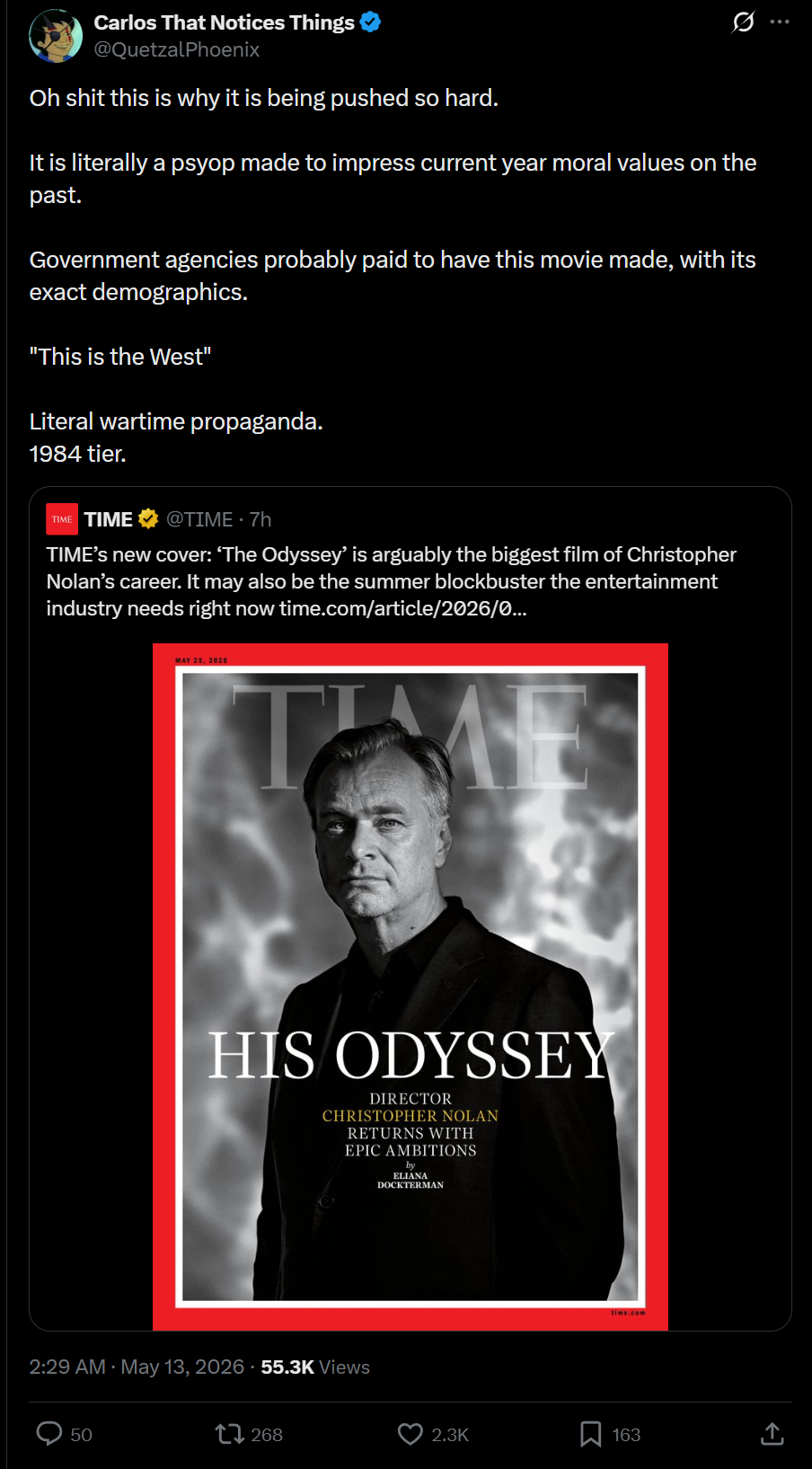Open Carlos That Notices Things profile avatar

56,36
